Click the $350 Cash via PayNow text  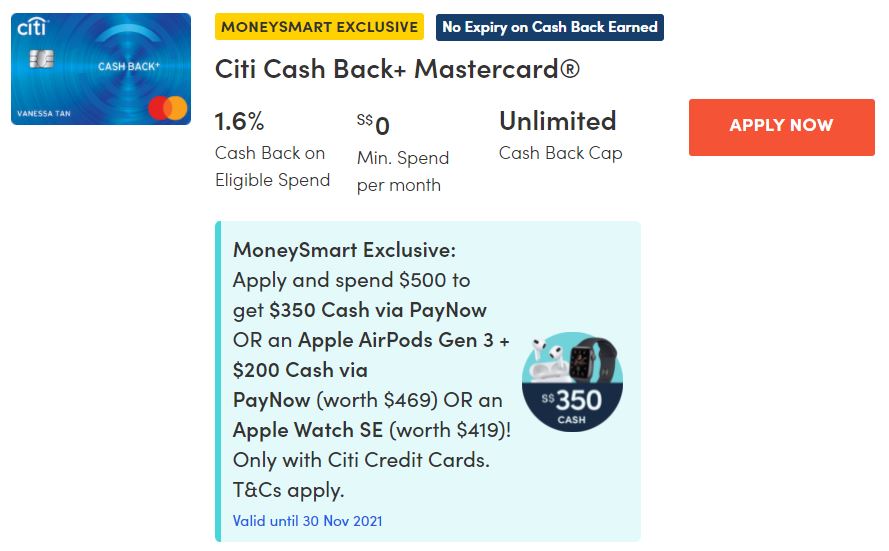[x=378, y=310]
